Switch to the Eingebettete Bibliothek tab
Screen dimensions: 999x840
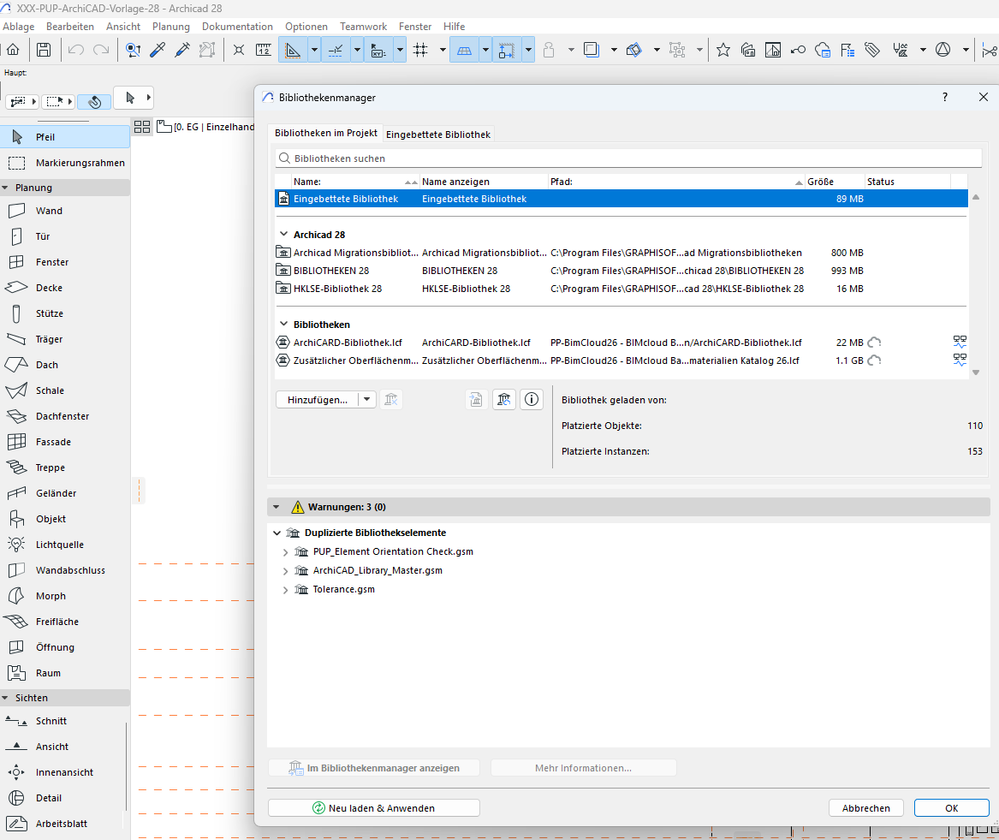pos(438,134)
